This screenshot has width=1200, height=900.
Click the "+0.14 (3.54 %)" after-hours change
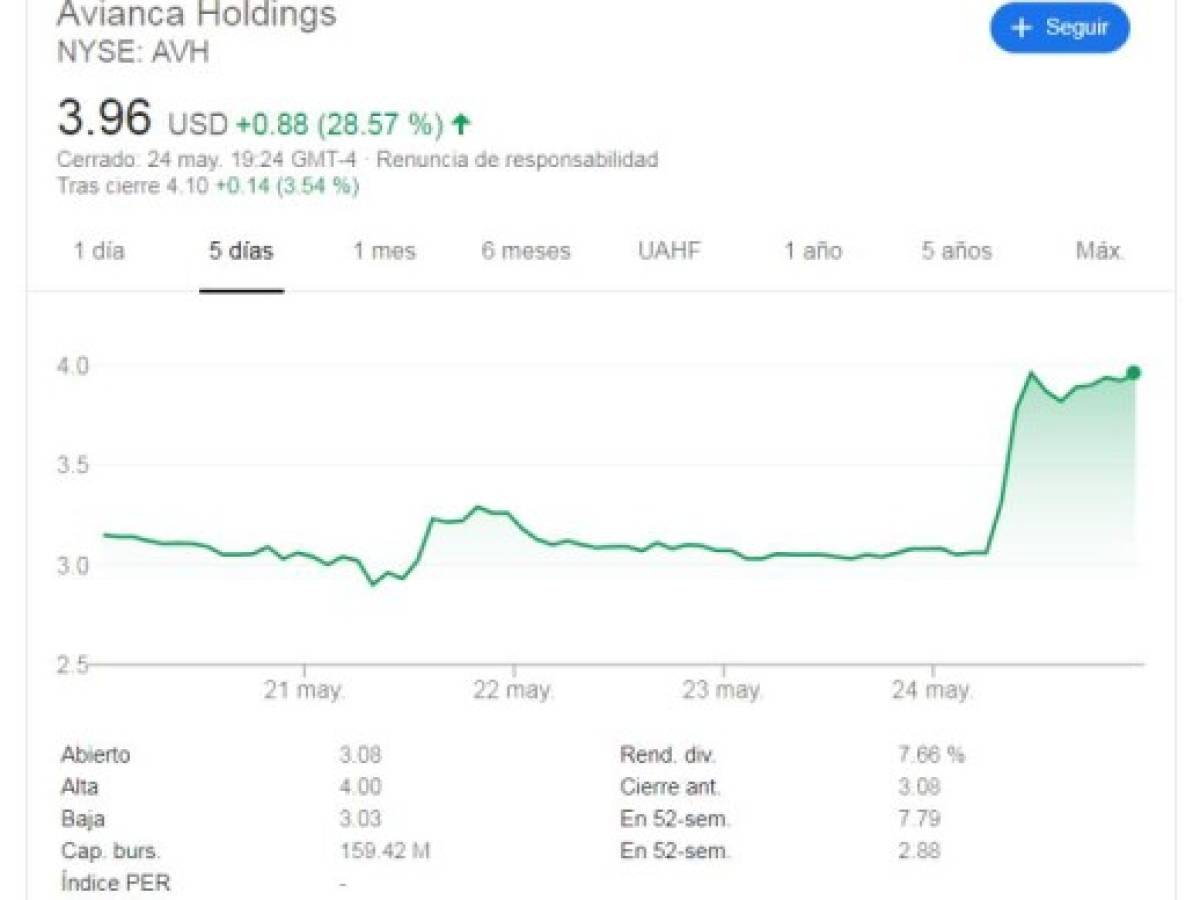tap(286, 185)
